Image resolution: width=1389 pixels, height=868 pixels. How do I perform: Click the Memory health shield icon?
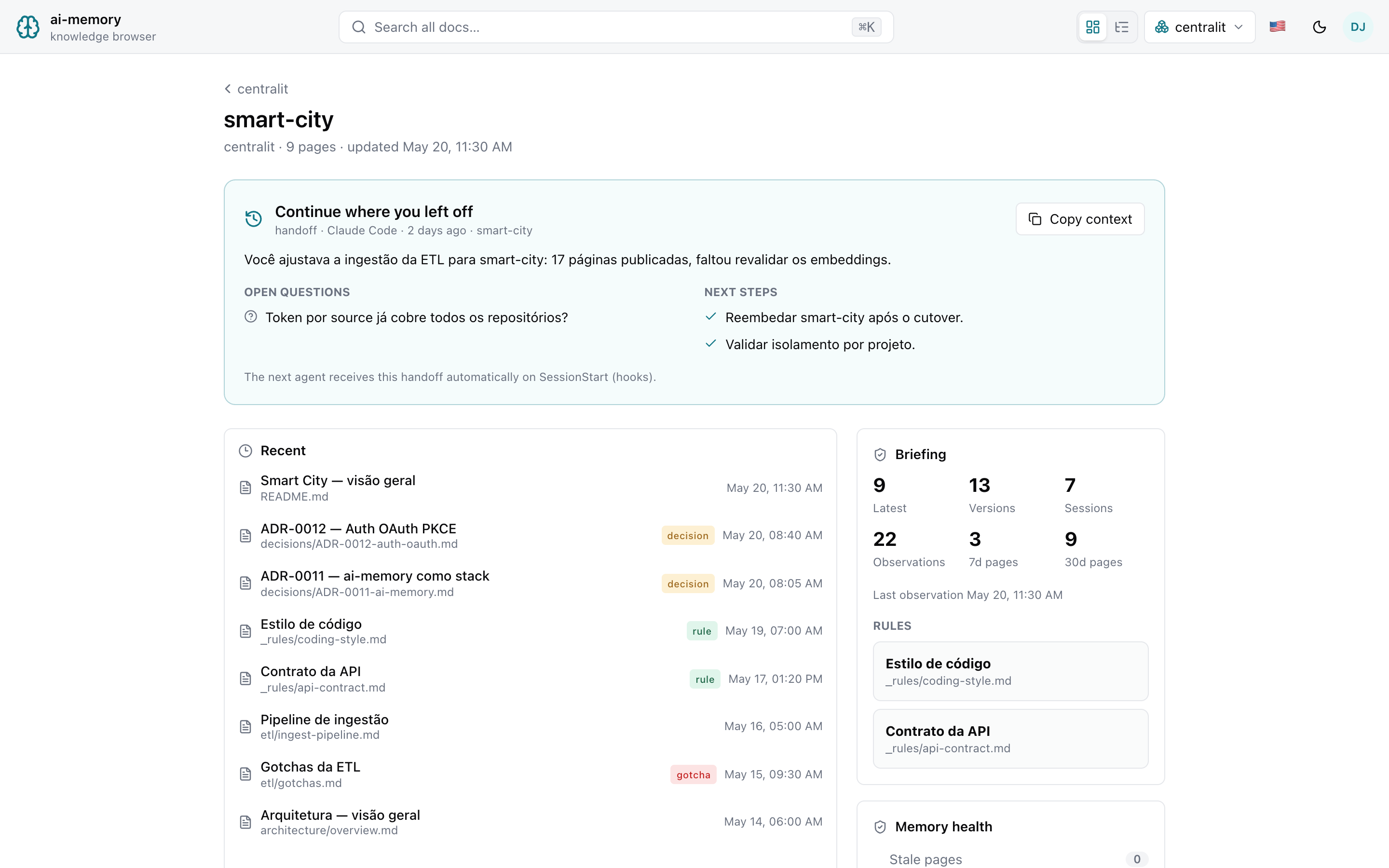coord(880,827)
